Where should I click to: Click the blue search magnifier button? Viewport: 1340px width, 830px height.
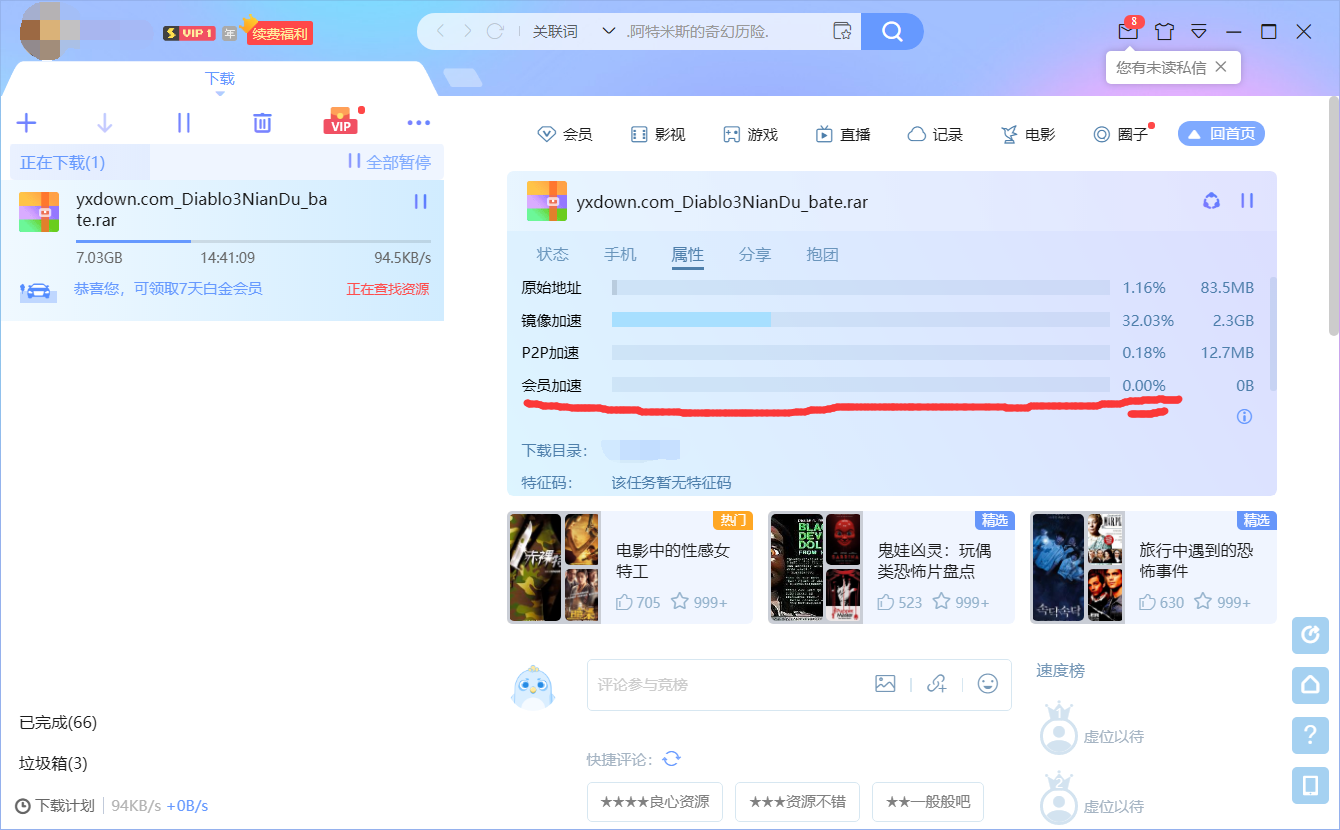892,31
